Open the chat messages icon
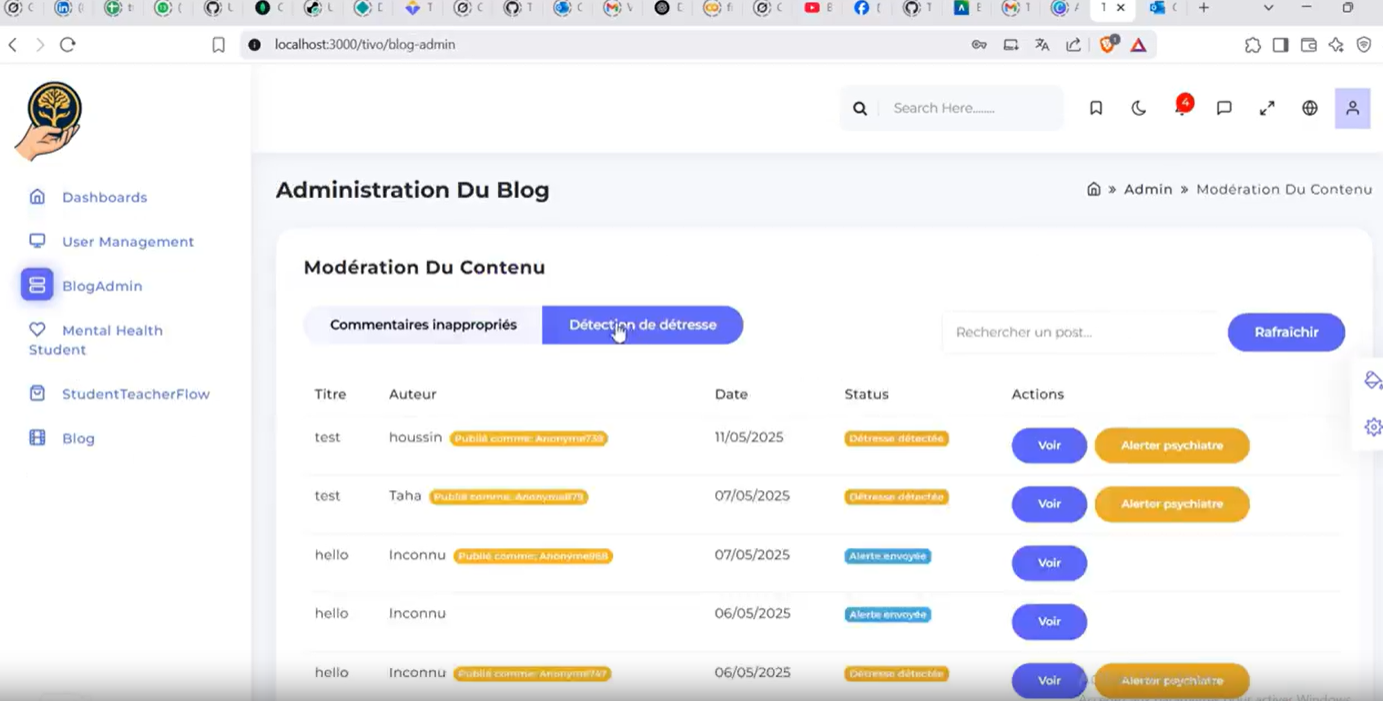 pyautogui.click(x=1224, y=108)
